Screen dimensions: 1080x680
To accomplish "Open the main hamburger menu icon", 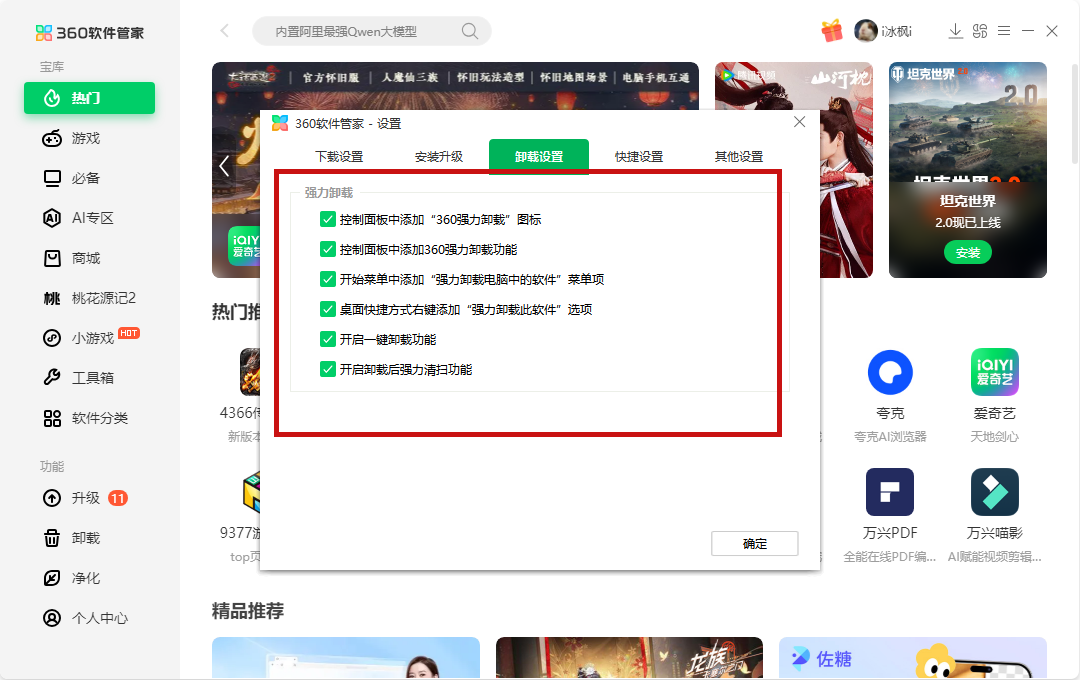I will tap(1004, 31).
